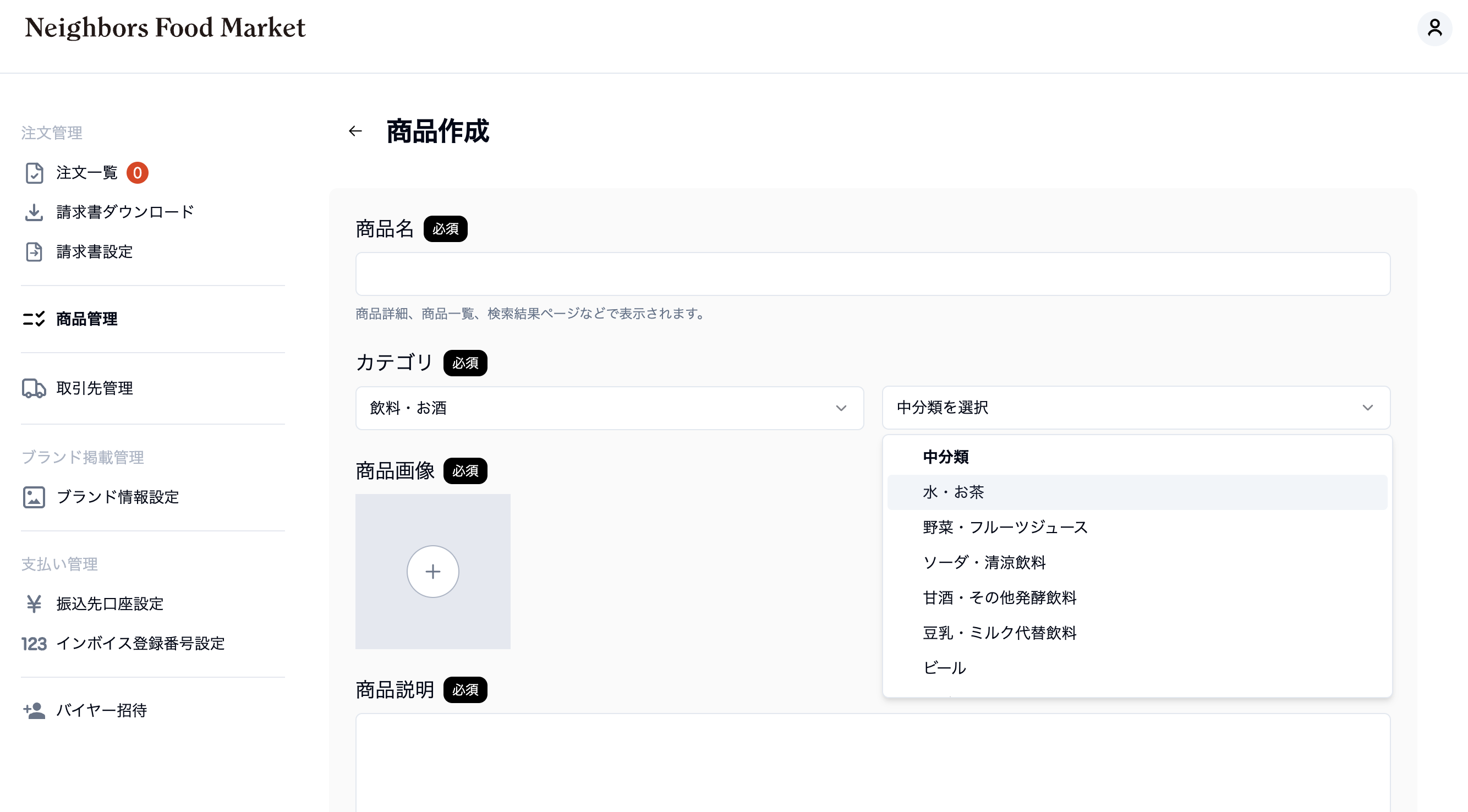1468x812 pixels.
Task: Click the 123 icon for インボイス登録番号設定
Action: coord(34,643)
